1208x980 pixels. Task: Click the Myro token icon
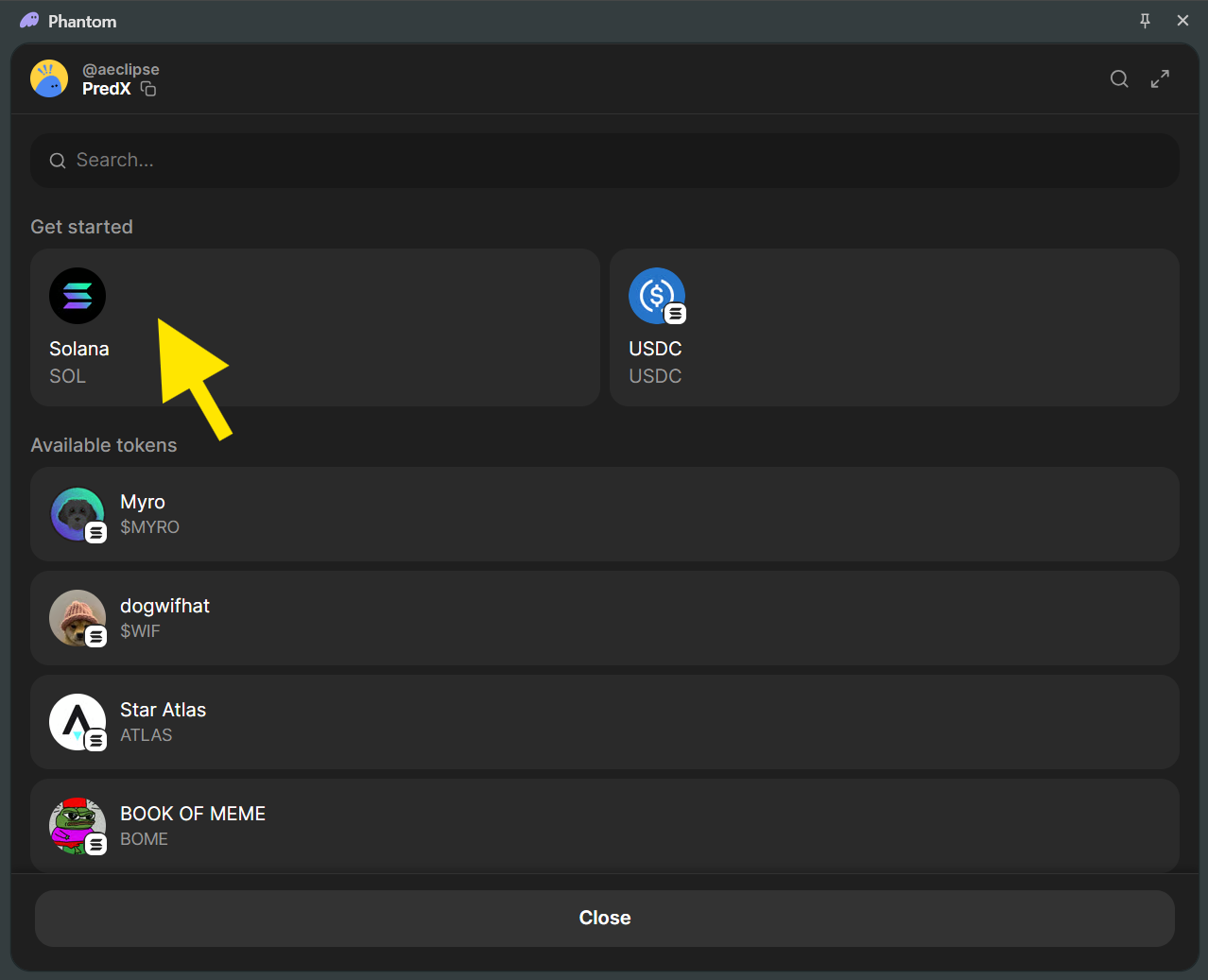click(78, 514)
